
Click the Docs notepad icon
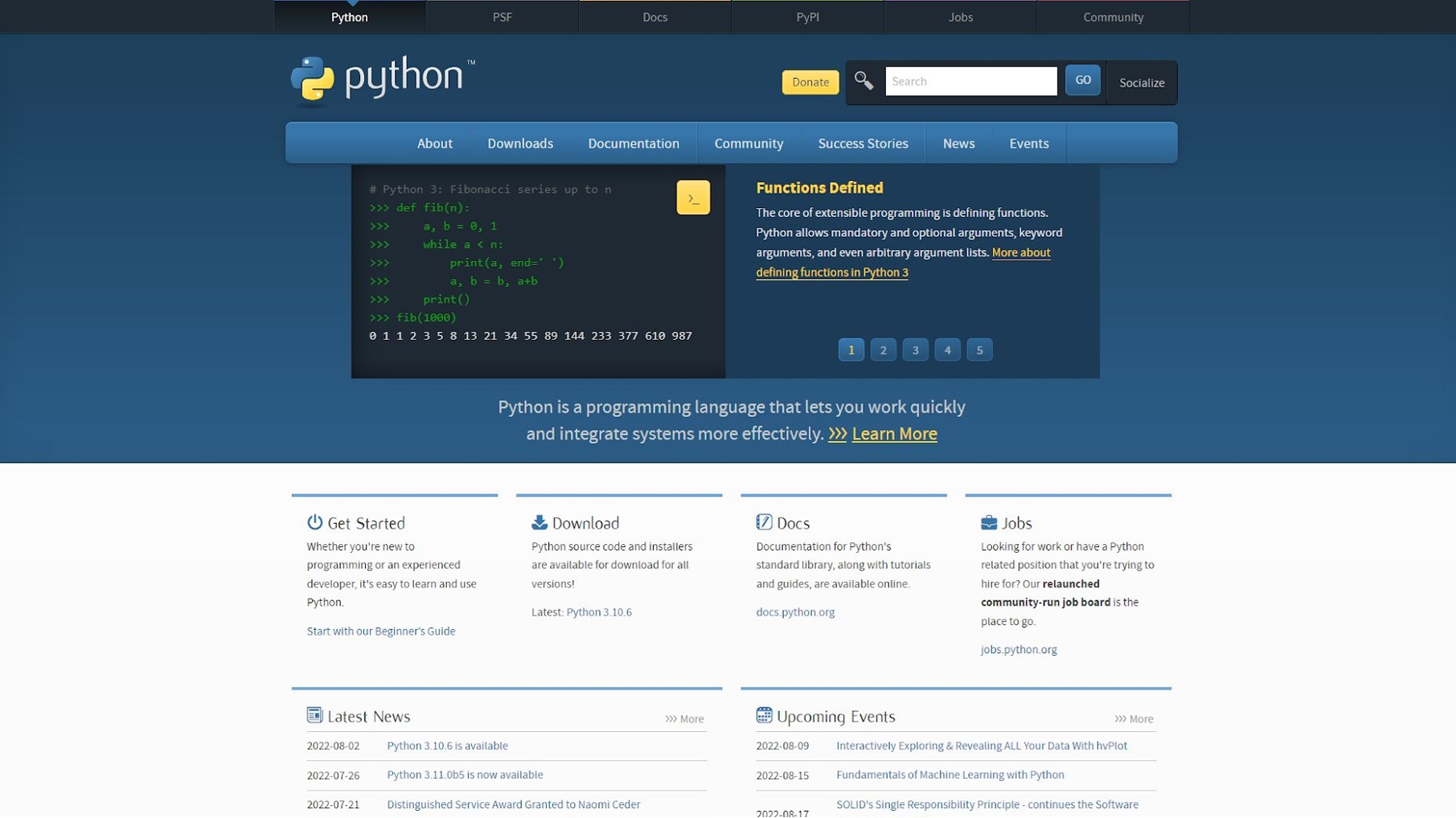tap(764, 522)
